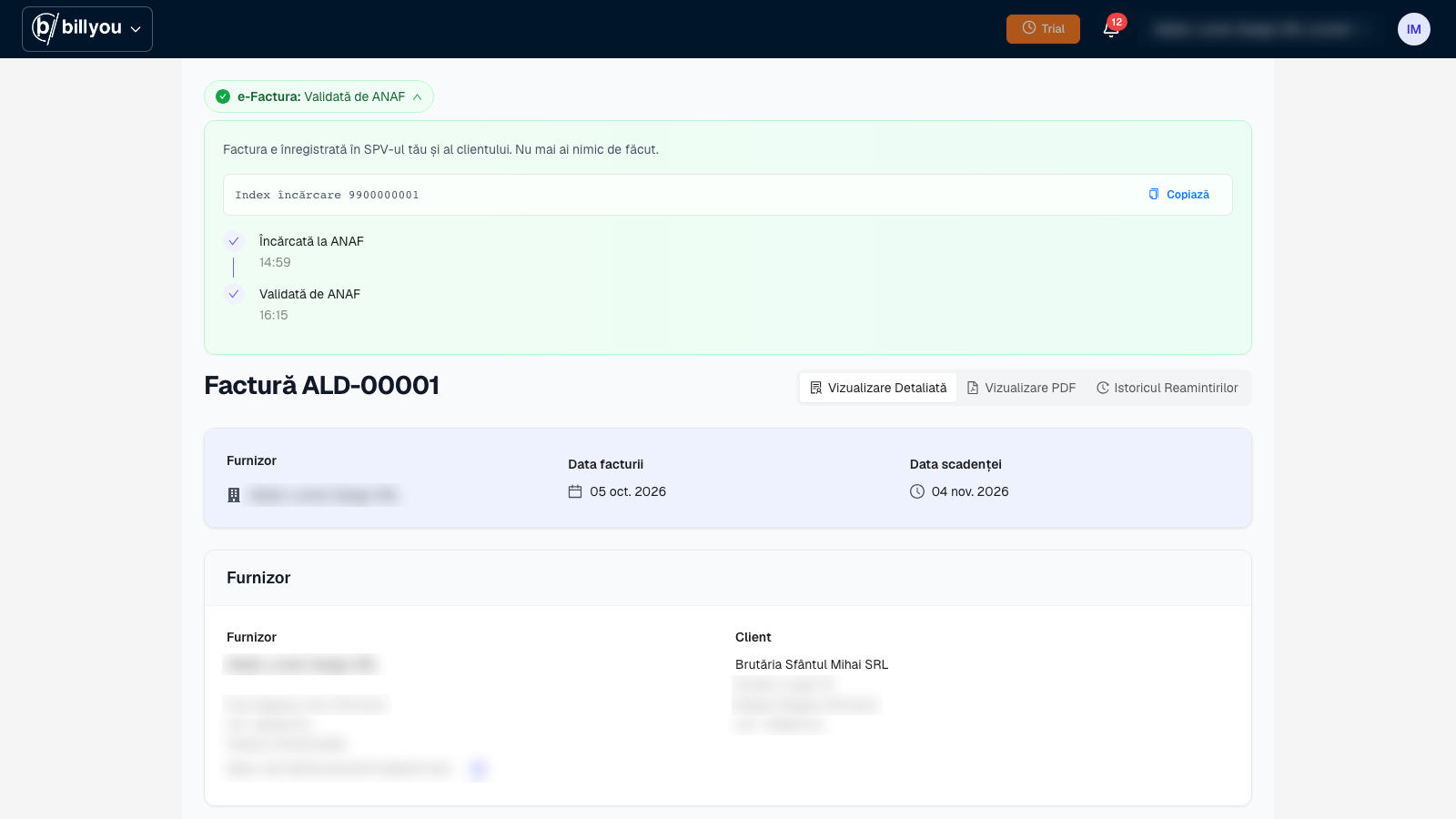Image resolution: width=1456 pixels, height=819 pixels.
Task: Click the calendar icon by invoice date
Action: (x=575, y=491)
